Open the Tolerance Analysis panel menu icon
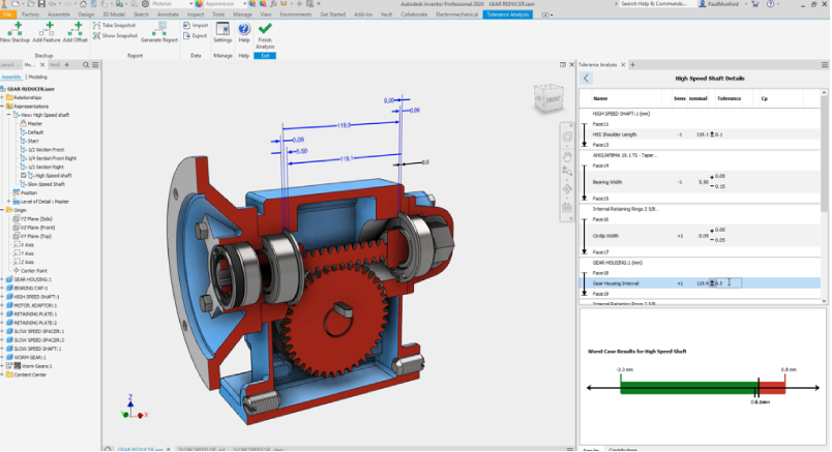The image size is (832, 452). point(825,65)
